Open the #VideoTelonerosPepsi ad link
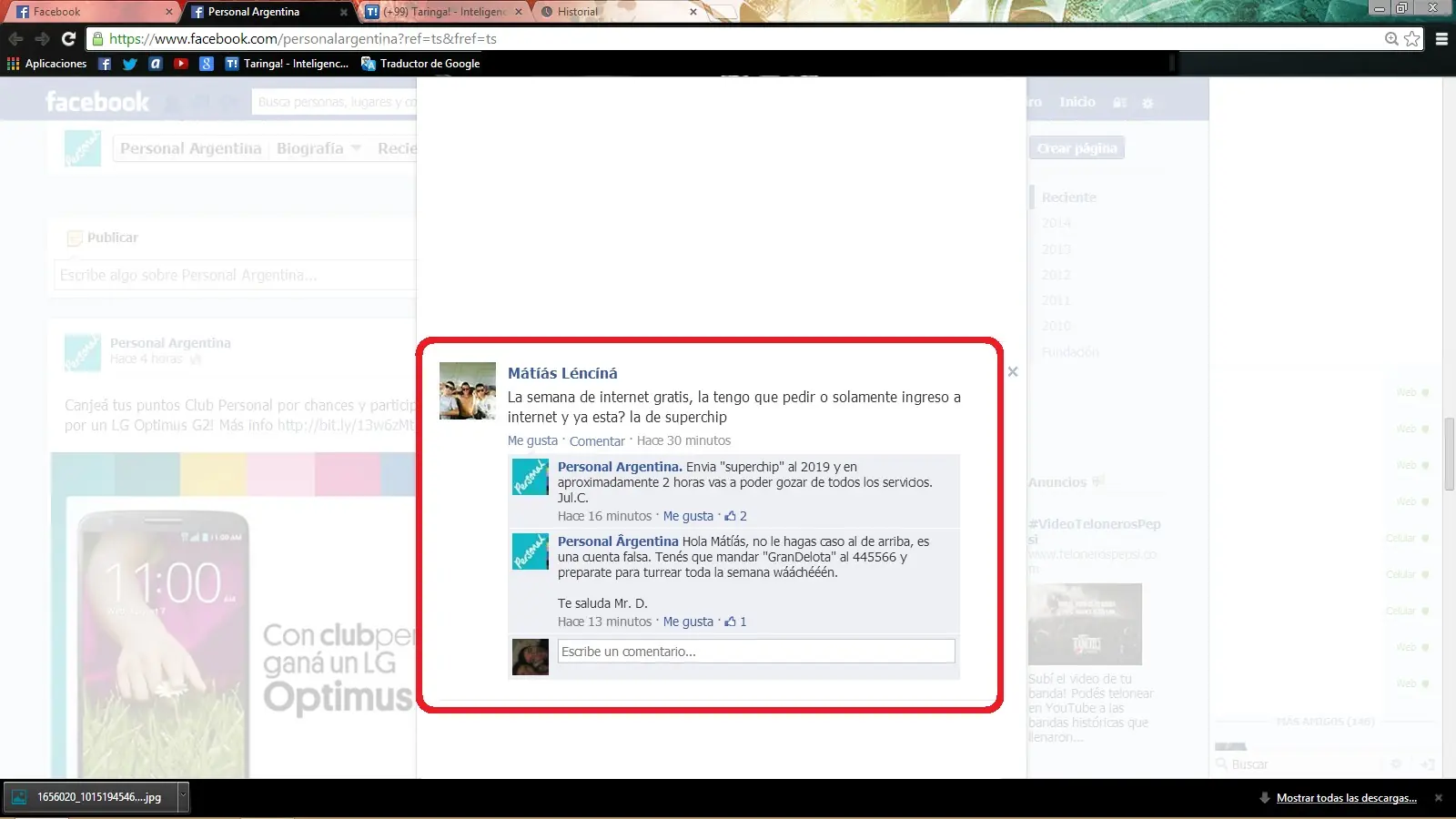 coord(1095,531)
